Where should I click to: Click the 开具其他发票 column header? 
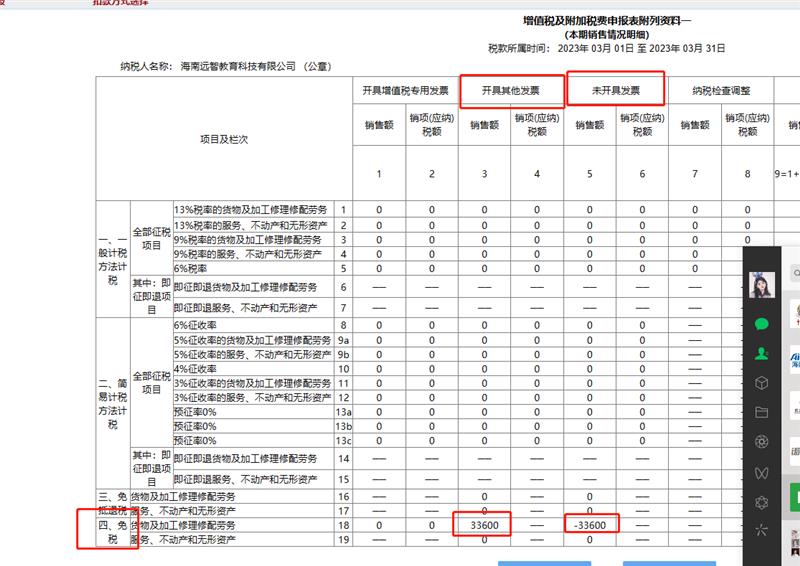[510, 91]
